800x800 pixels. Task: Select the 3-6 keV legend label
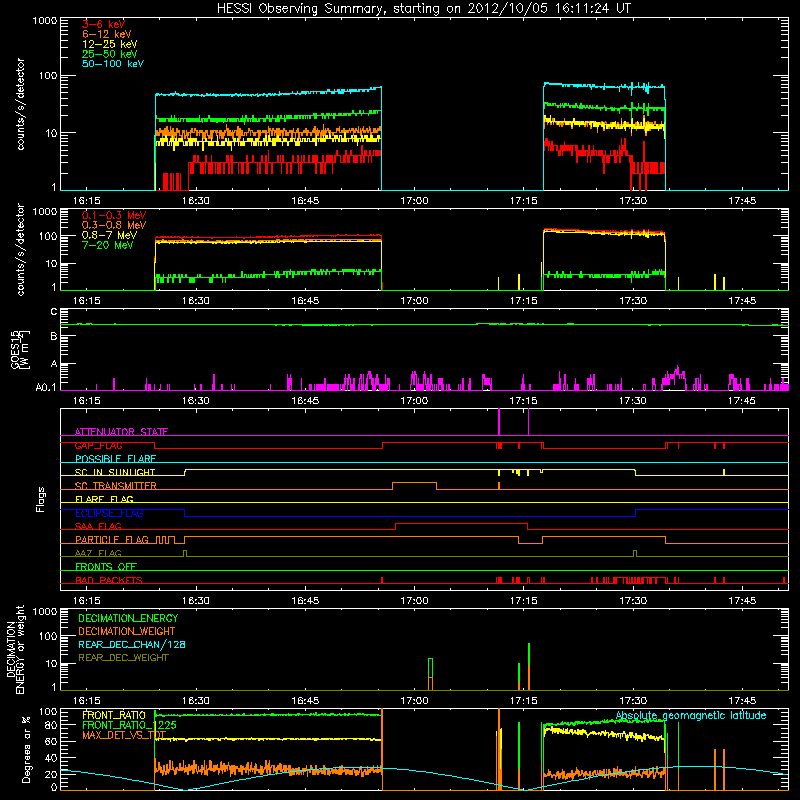coord(103,24)
